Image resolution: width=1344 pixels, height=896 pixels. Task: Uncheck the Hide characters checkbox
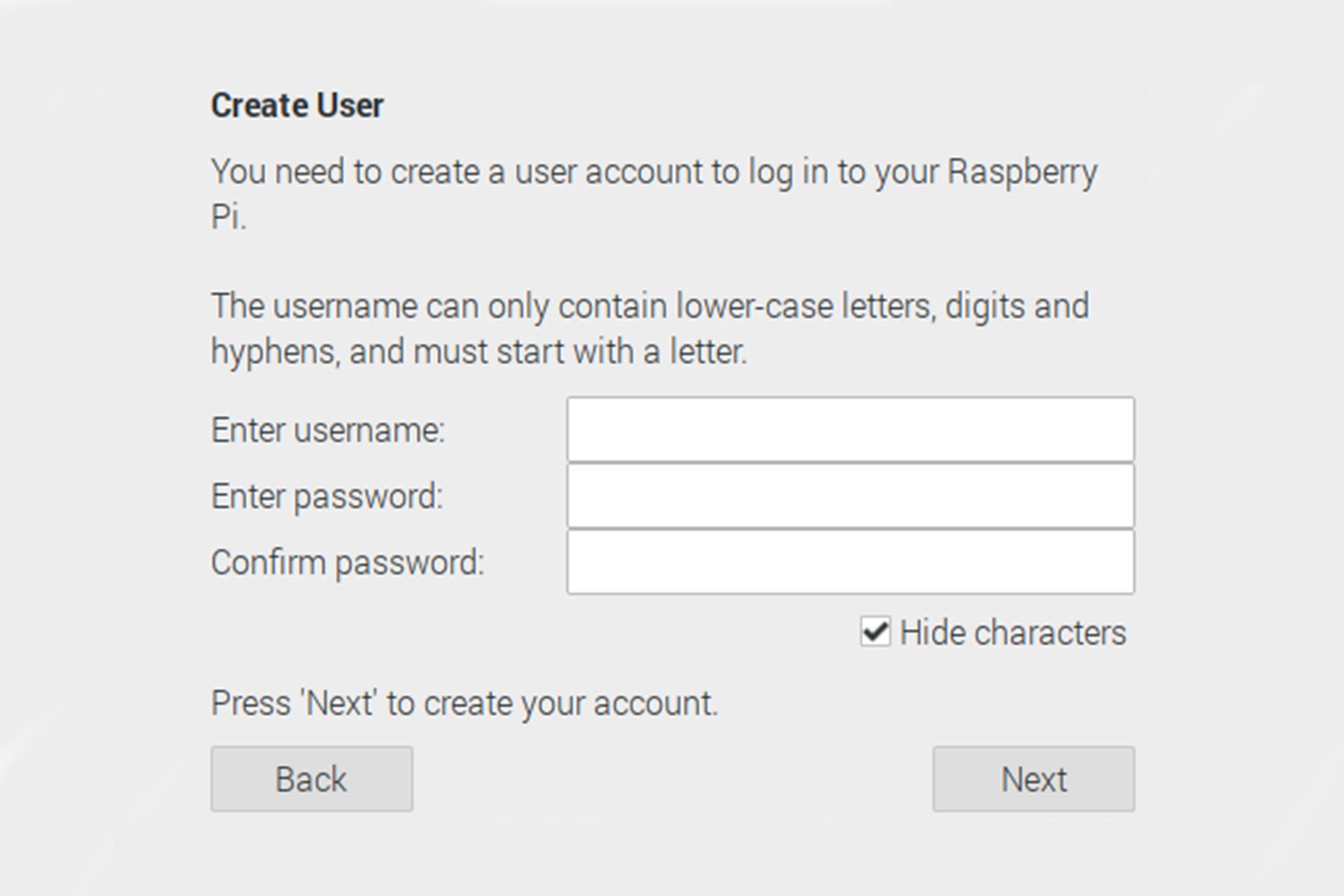(875, 632)
